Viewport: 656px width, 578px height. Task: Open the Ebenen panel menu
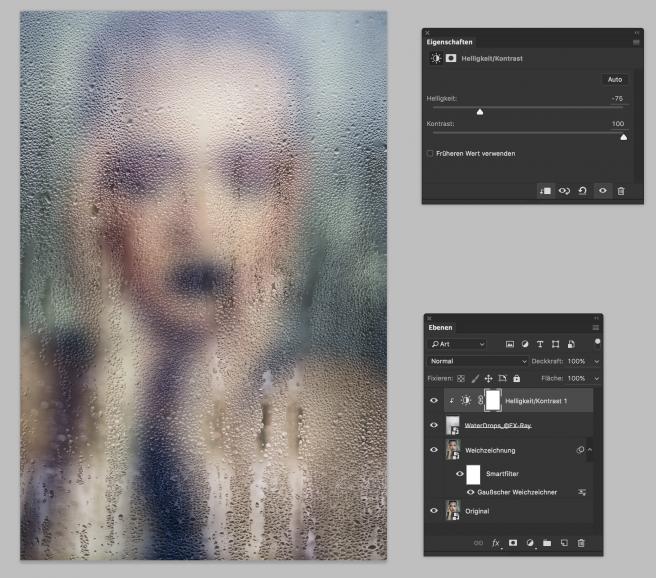click(596, 327)
